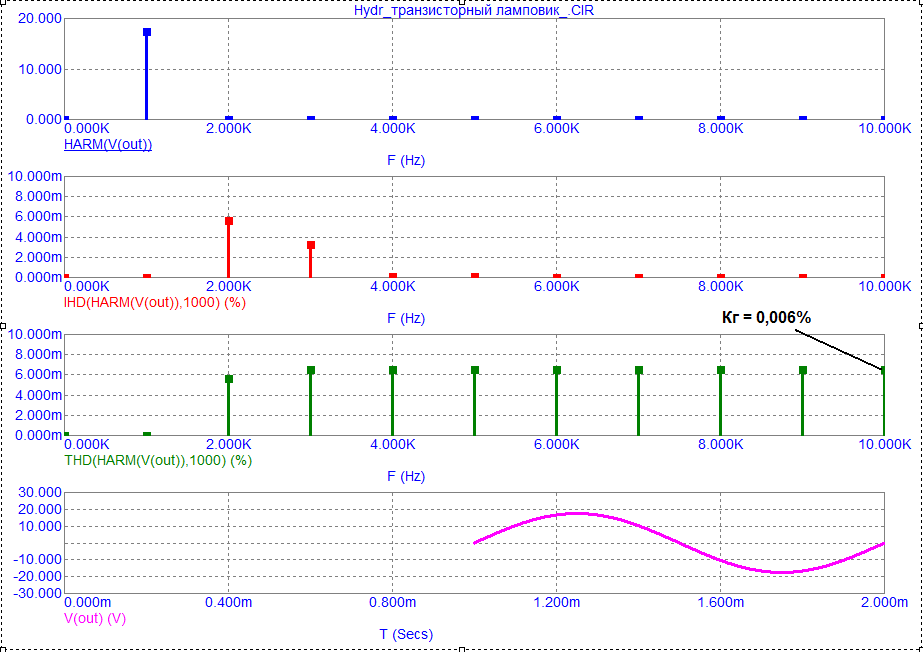Click the -20.000 value on the V(out) axis
923x652 pixels.
click(38, 576)
